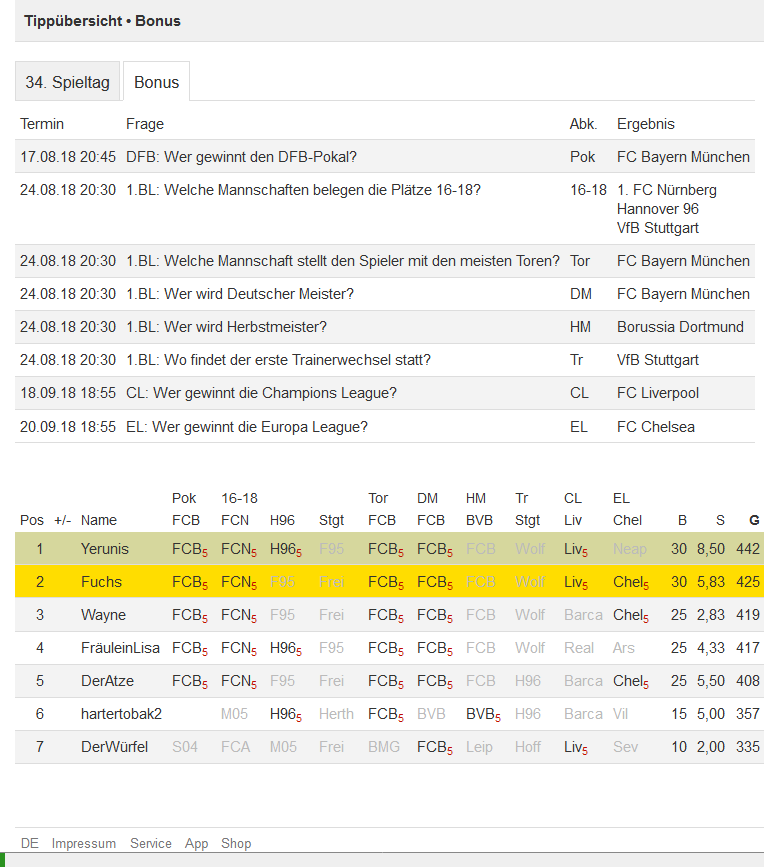This screenshot has width=764, height=867.
Task: Click the Pos column header in ranking
Action: click(32, 520)
